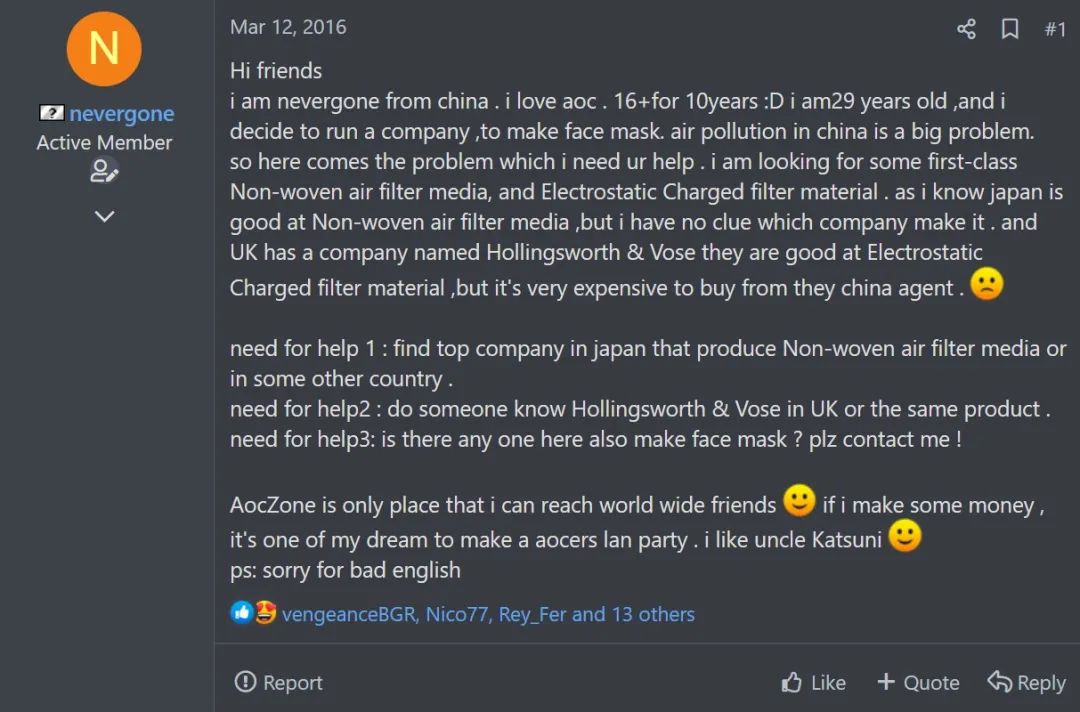Toggle the bookmark icon on post #1
Image resolution: width=1080 pixels, height=712 pixels.
click(1010, 29)
